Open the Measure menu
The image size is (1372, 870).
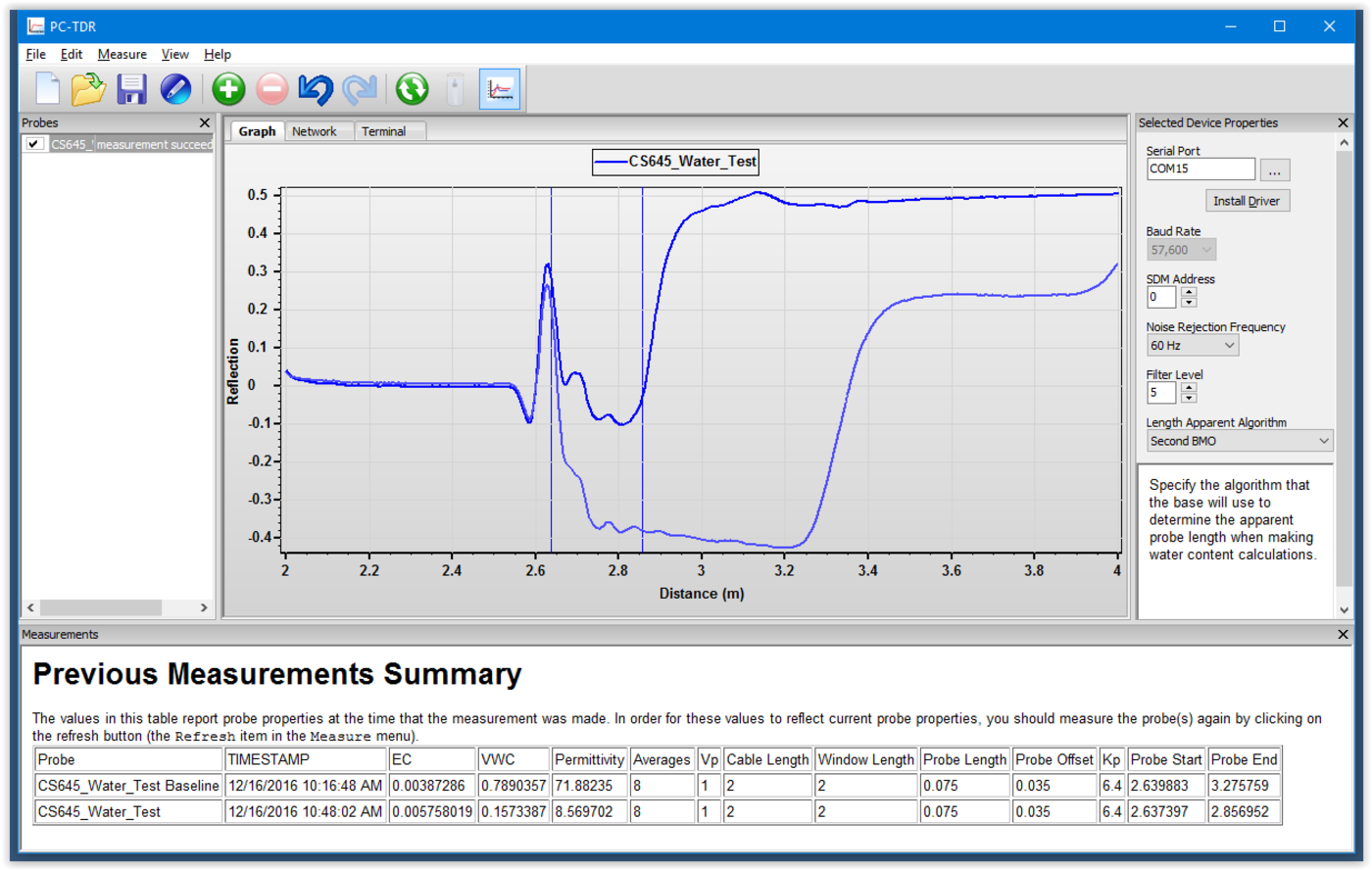(x=122, y=54)
